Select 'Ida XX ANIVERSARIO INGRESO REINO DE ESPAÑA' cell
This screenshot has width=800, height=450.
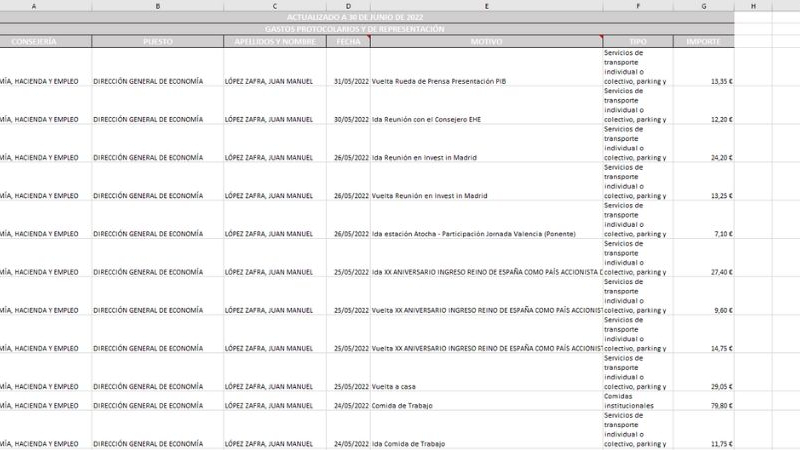point(487,258)
